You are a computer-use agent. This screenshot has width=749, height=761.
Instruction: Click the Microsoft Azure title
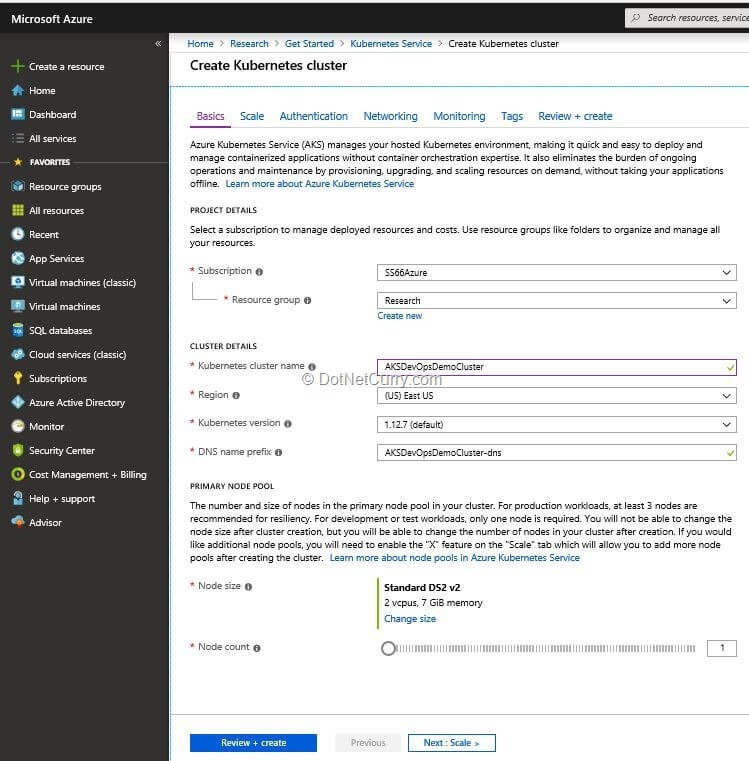click(x=52, y=19)
